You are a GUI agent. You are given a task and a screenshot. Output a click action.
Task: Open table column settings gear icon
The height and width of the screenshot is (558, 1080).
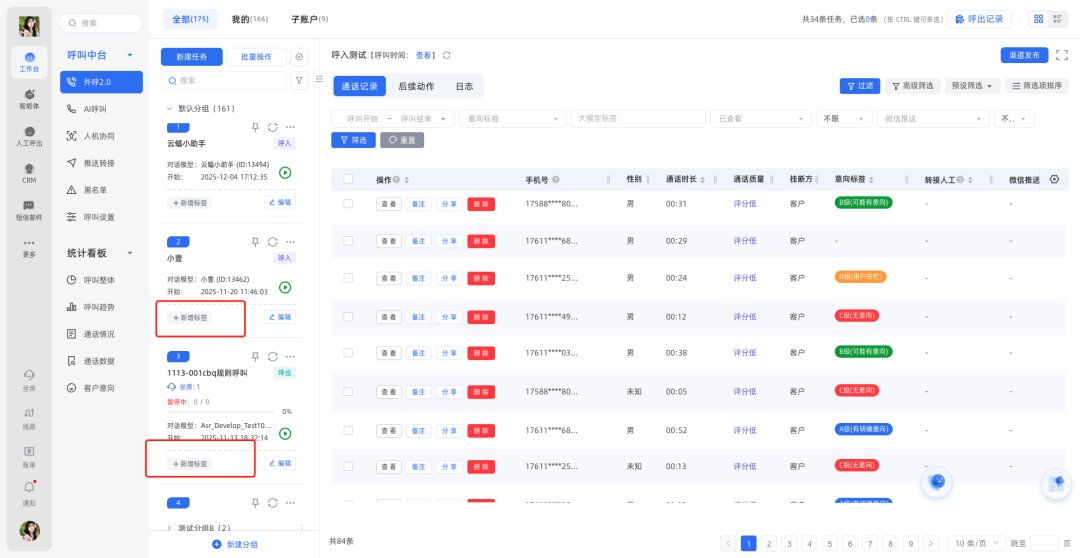click(1054, 179)
